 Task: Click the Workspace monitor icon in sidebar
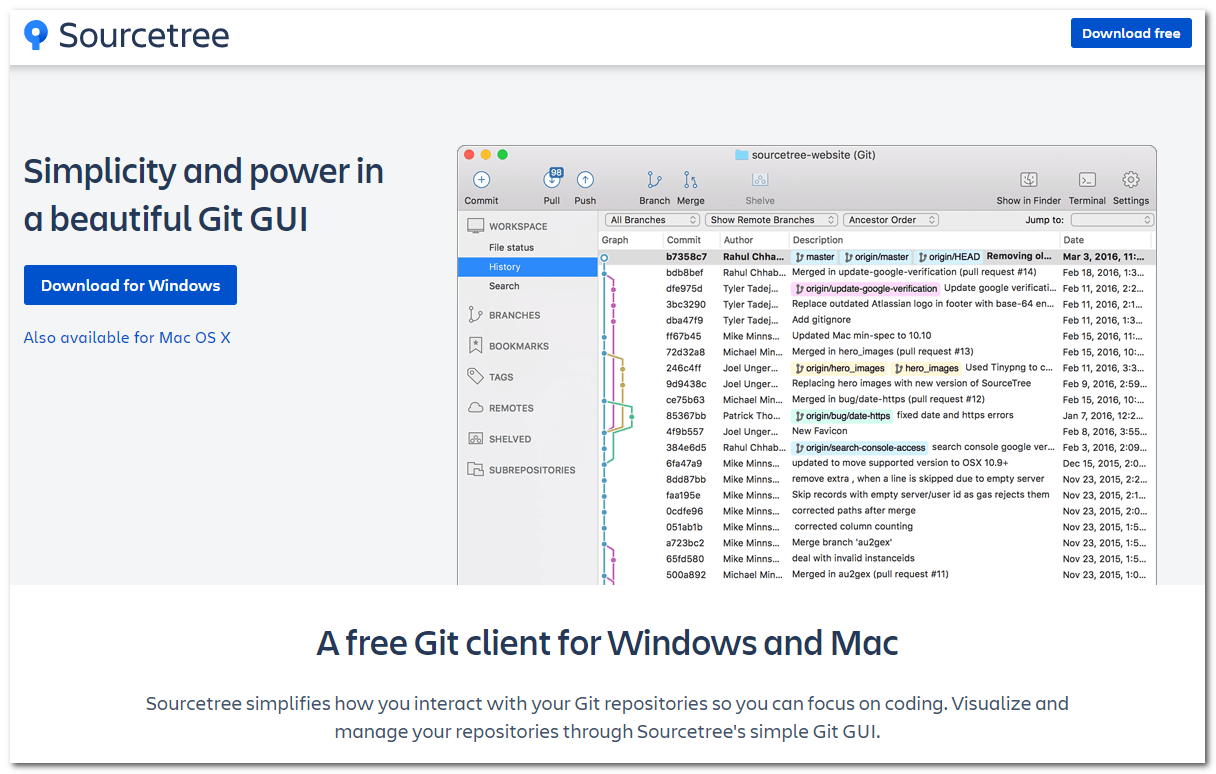pyautogui.click(x=475, y=226)
